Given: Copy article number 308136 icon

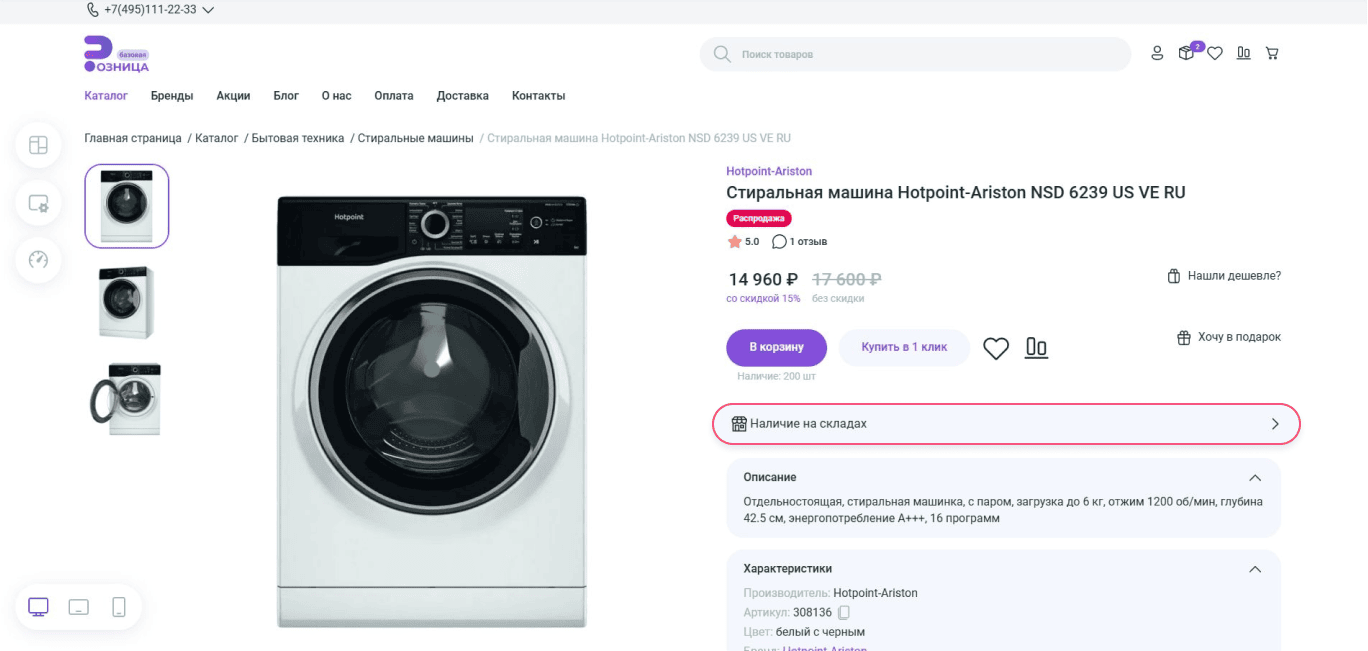Looking at the screenshot, I should (844, 612).
